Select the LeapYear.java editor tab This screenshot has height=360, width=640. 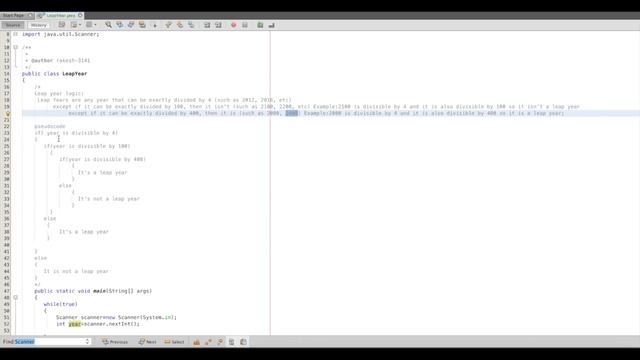coord(60,16)
